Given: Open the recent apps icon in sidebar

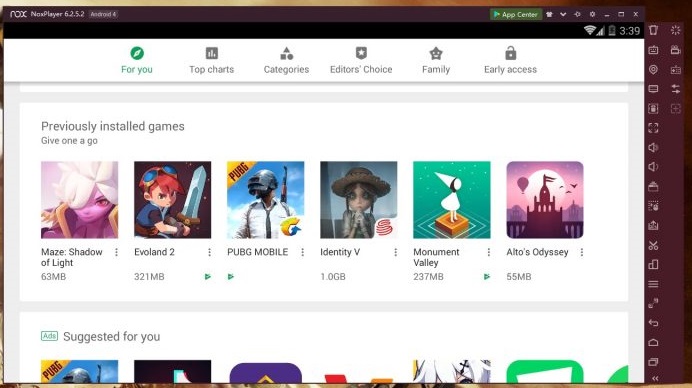Looking at the screenshot, I should click(654, 362).
